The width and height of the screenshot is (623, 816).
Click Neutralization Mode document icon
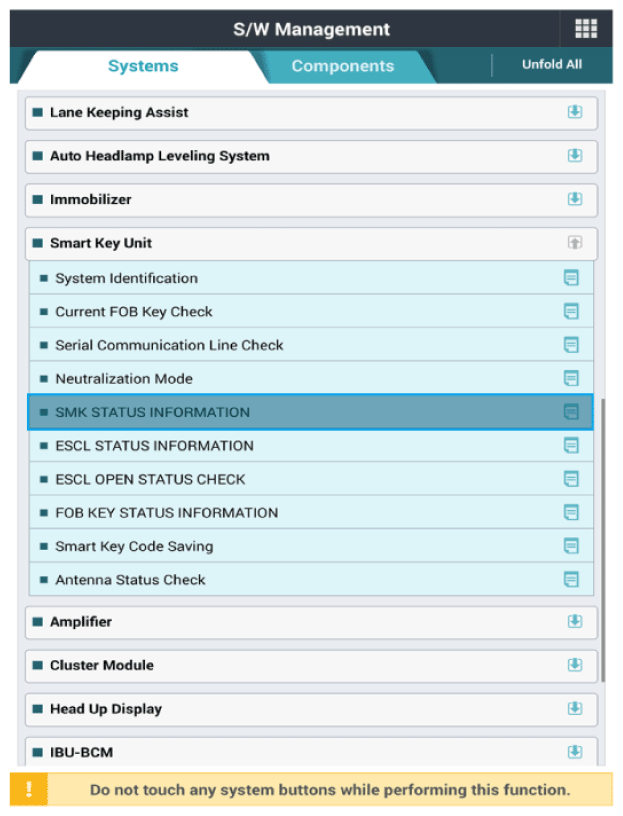pyautogui.click(x=571, y=379)
